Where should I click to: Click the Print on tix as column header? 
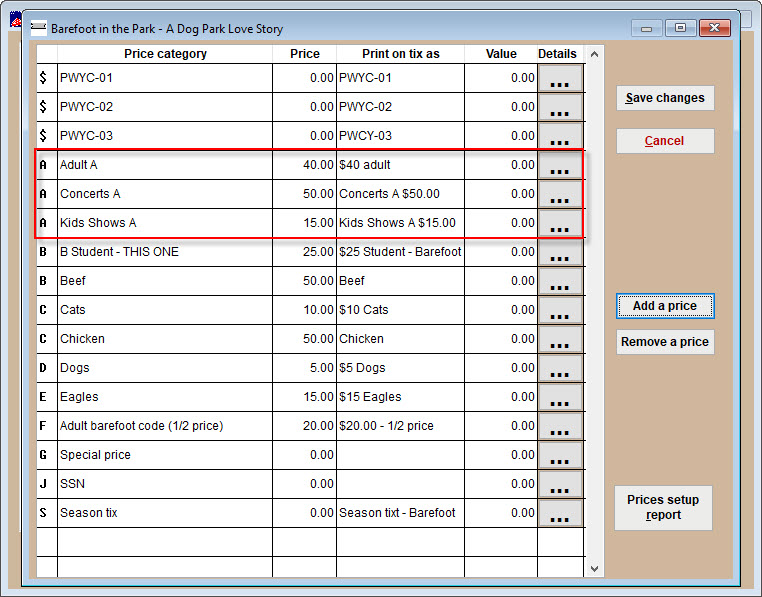[x=399, y=54]
